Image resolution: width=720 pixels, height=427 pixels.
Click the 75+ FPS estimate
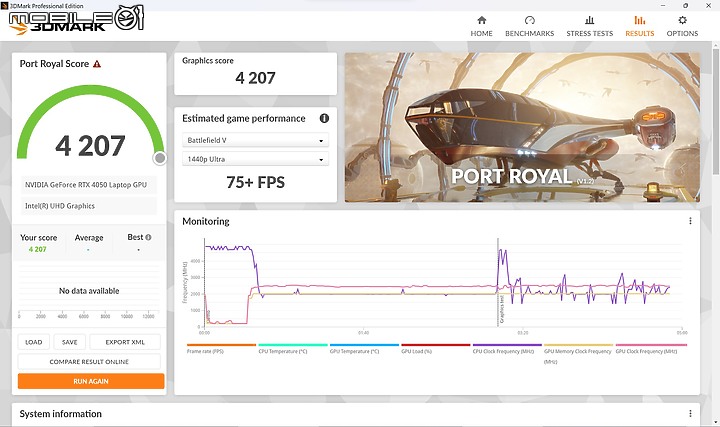(x=255, y=182)
